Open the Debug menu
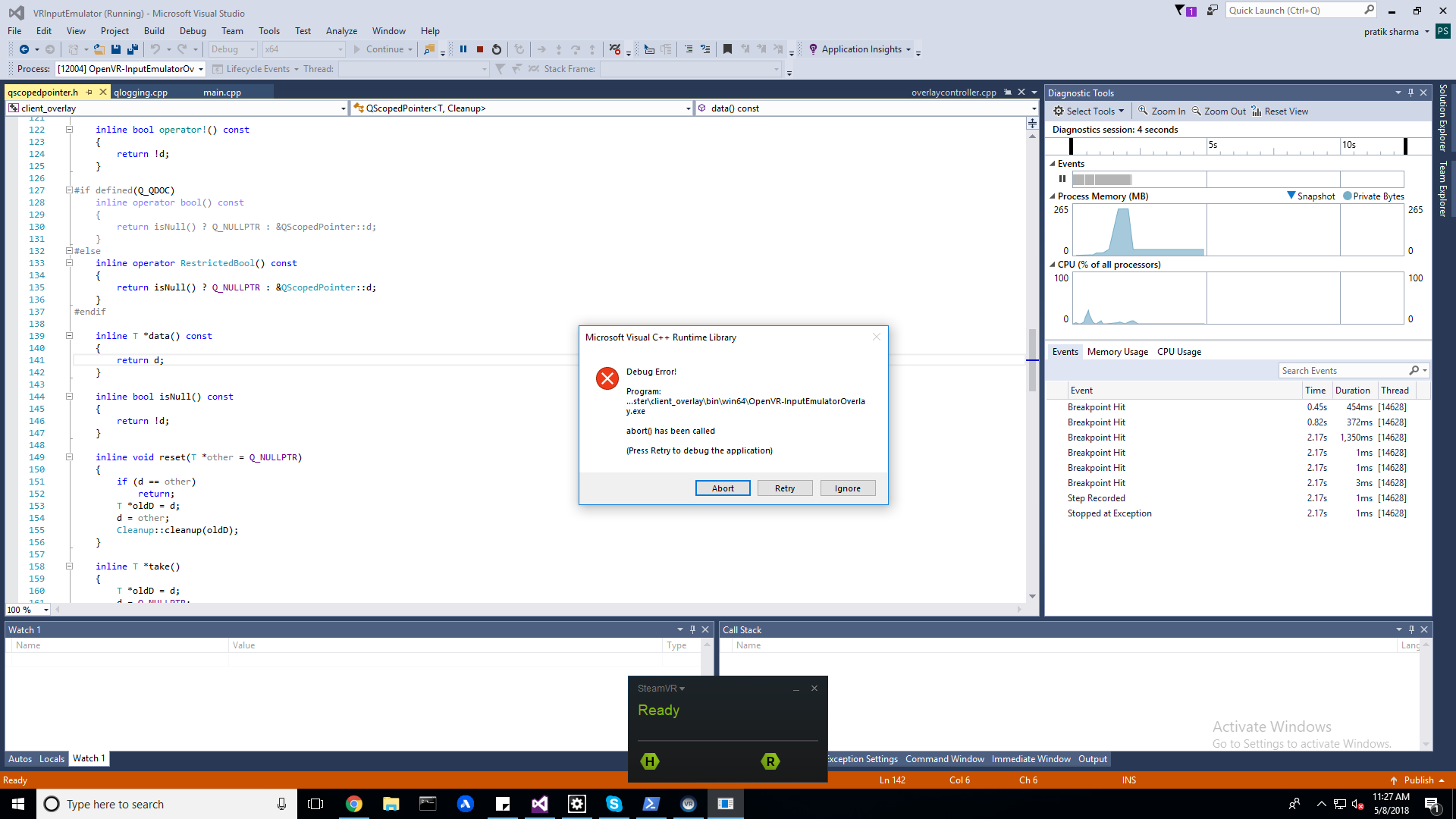This screenshot has height=819, width=1456. (193, 31)
